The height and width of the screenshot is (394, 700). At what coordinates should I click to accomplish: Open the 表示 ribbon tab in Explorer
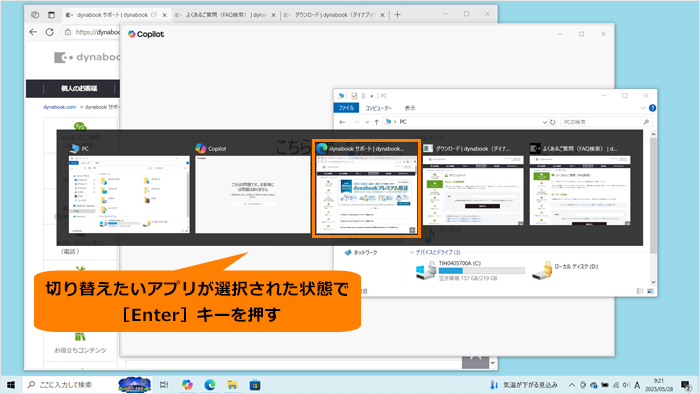(410, 108)
